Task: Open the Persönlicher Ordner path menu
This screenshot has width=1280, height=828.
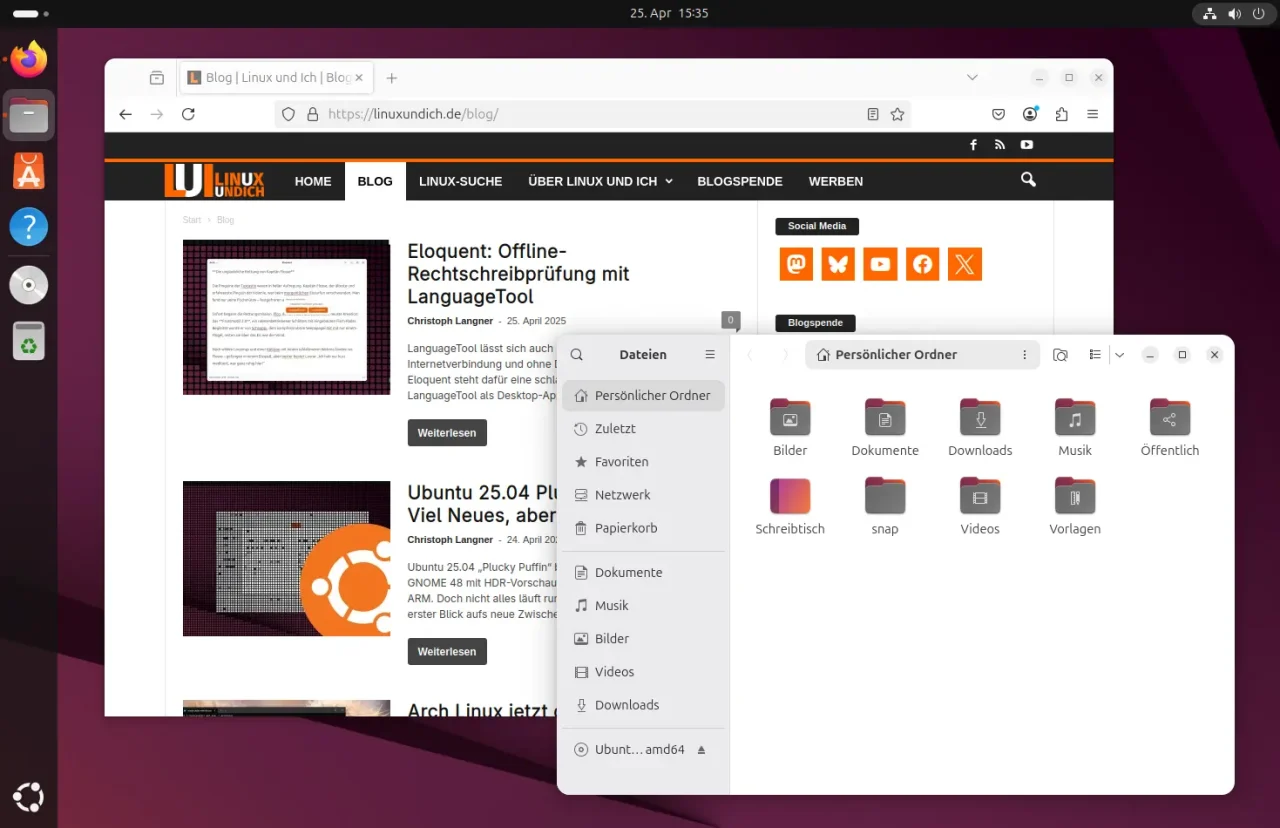Action: point(1024,355)
